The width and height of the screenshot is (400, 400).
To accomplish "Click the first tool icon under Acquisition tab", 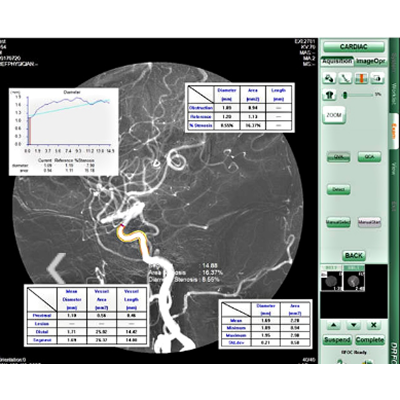I will point(329,79).
